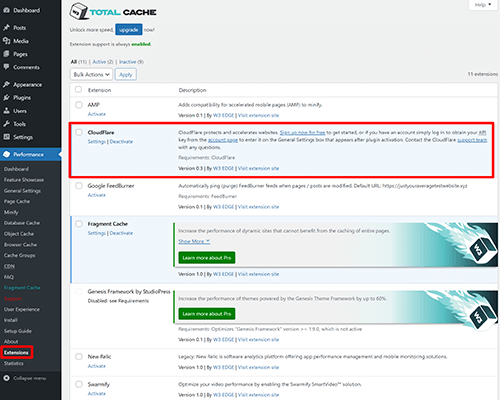Viewport: 500px width, 400px height.
Task: Click the W3 Total Cache logo
Action: 113,12
